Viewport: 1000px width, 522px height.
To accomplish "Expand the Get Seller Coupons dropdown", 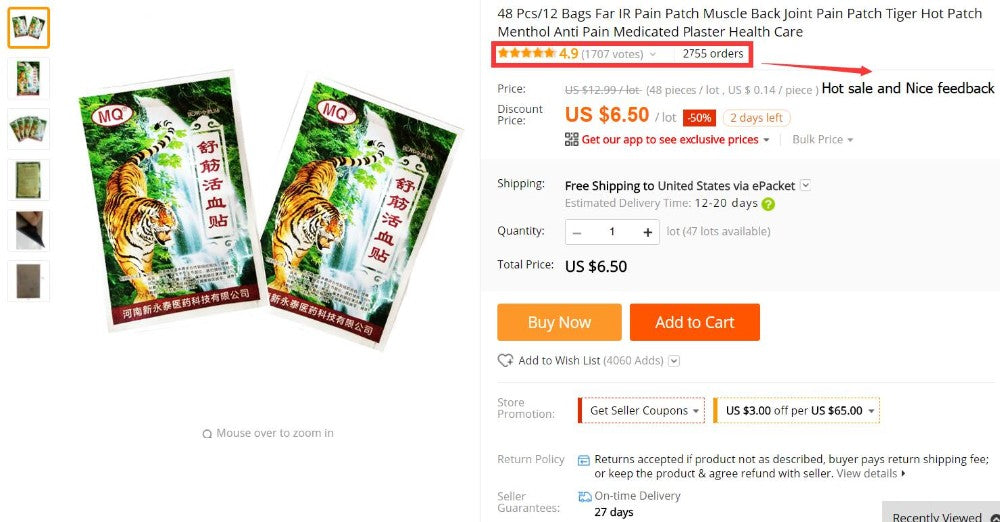I will pos(641,410).
